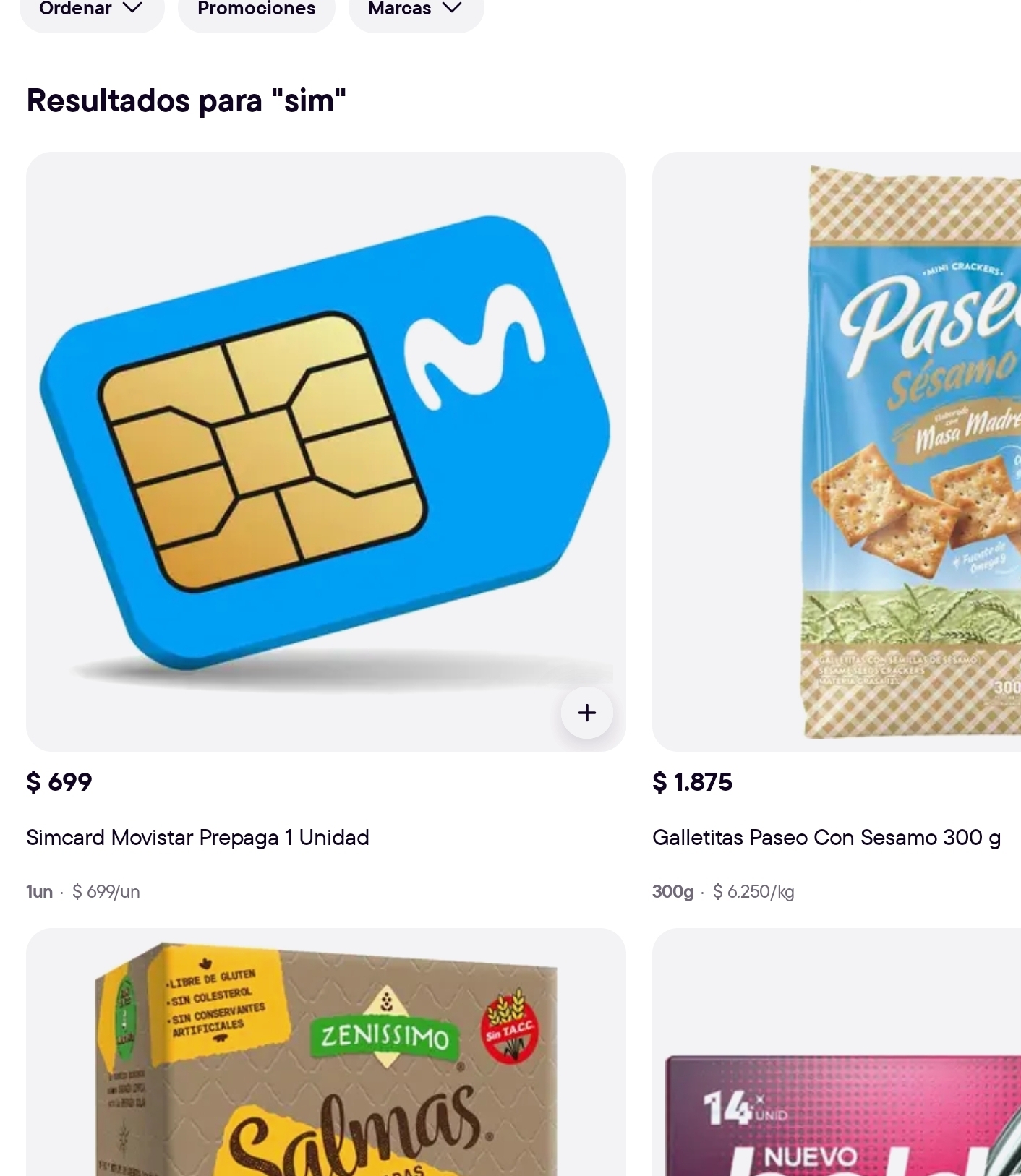Click the 1un $ 699/un unit price text
1021x1176 pixels.
[x=83, y=892]
